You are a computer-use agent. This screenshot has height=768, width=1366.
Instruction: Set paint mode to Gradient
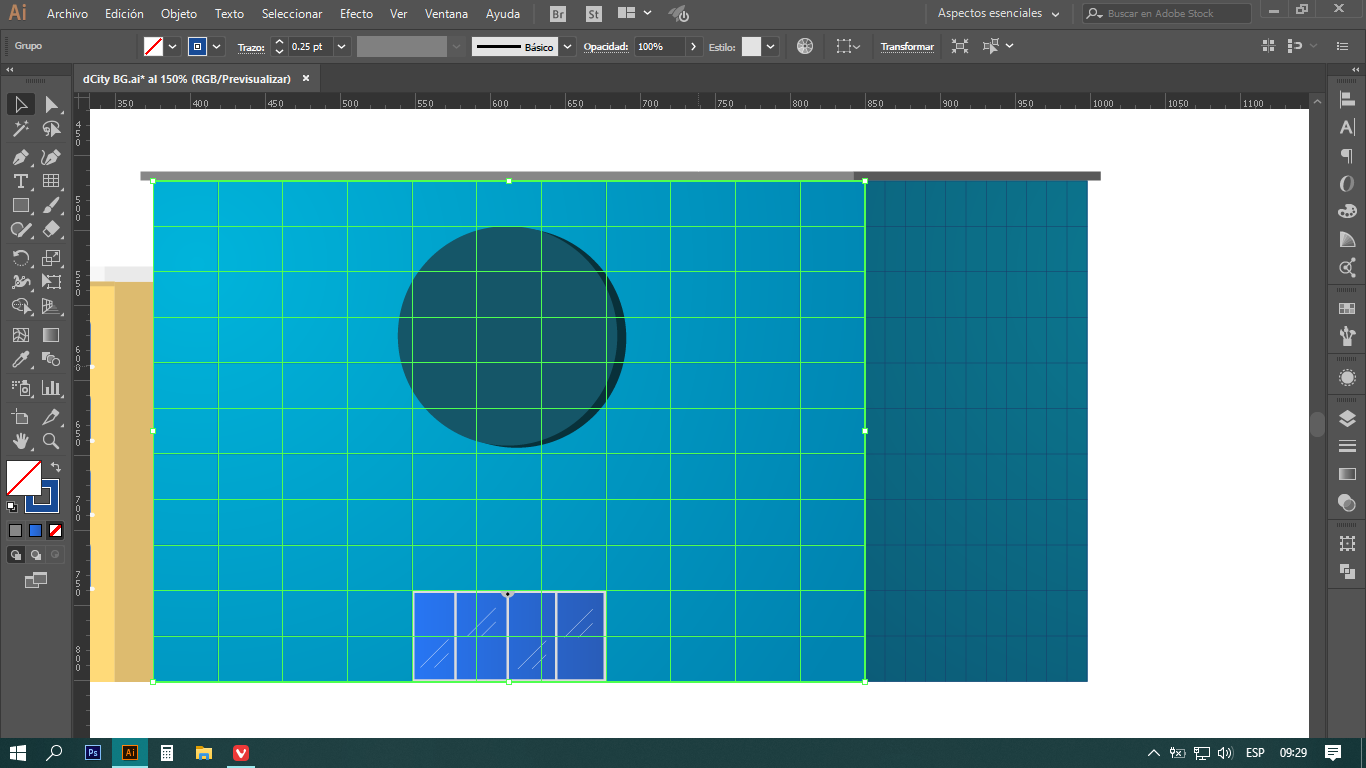(35, 531)
